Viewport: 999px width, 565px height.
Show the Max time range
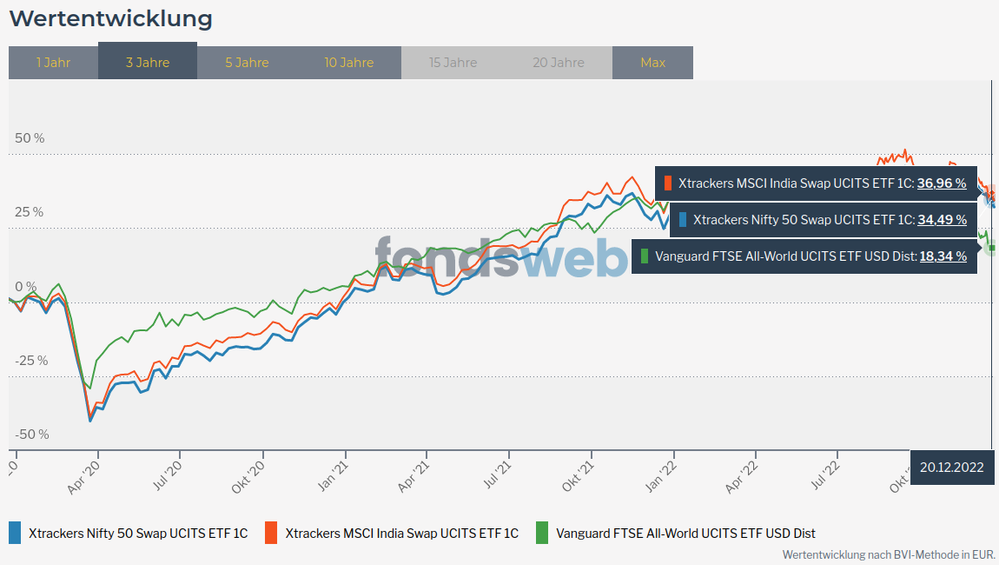tap(652, 62)
